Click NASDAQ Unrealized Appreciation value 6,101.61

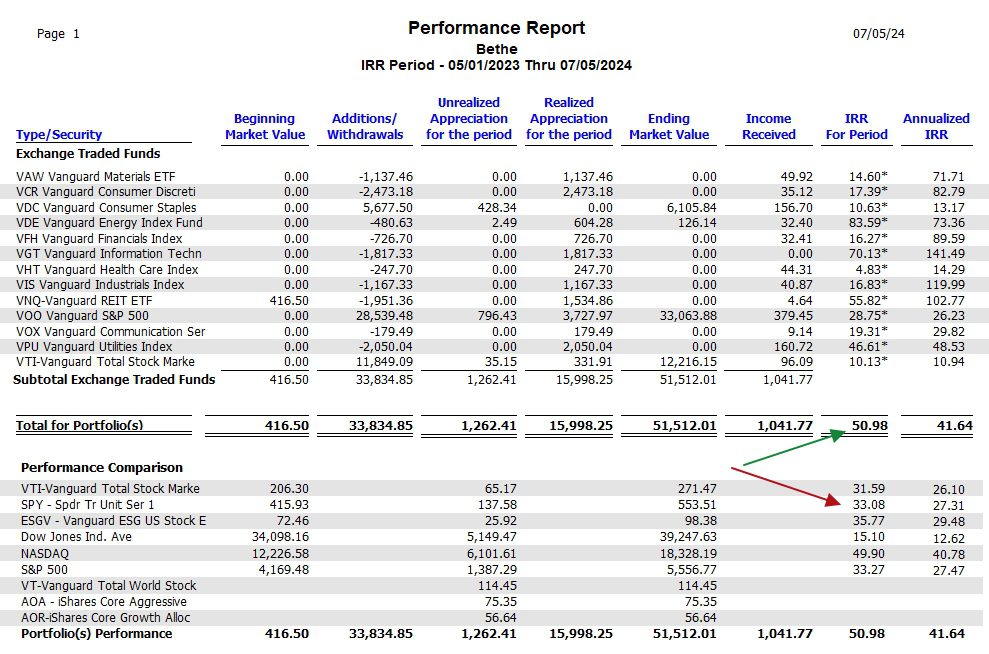coord(491,553)
